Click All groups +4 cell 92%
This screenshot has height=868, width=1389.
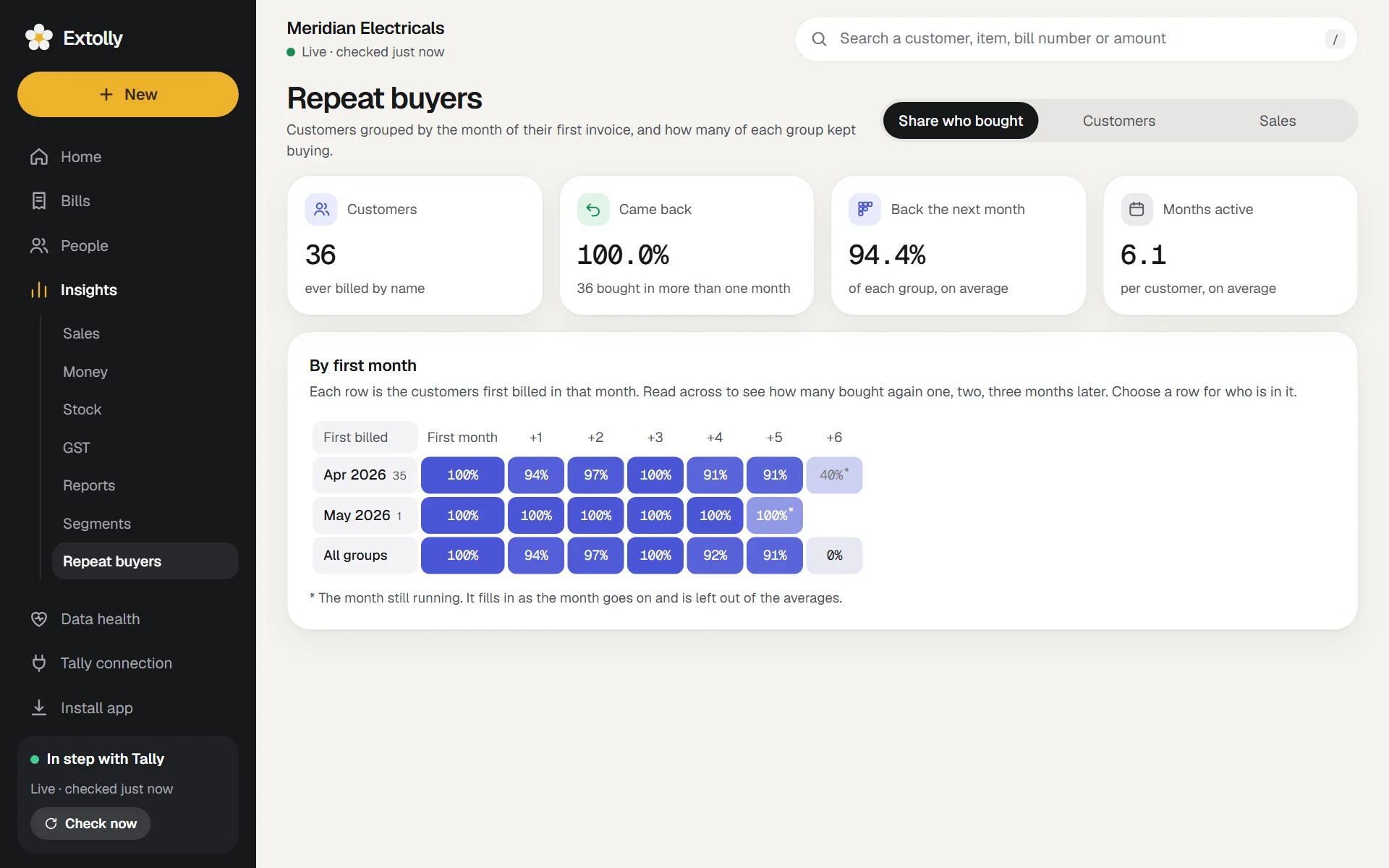(x=715, y=556)
